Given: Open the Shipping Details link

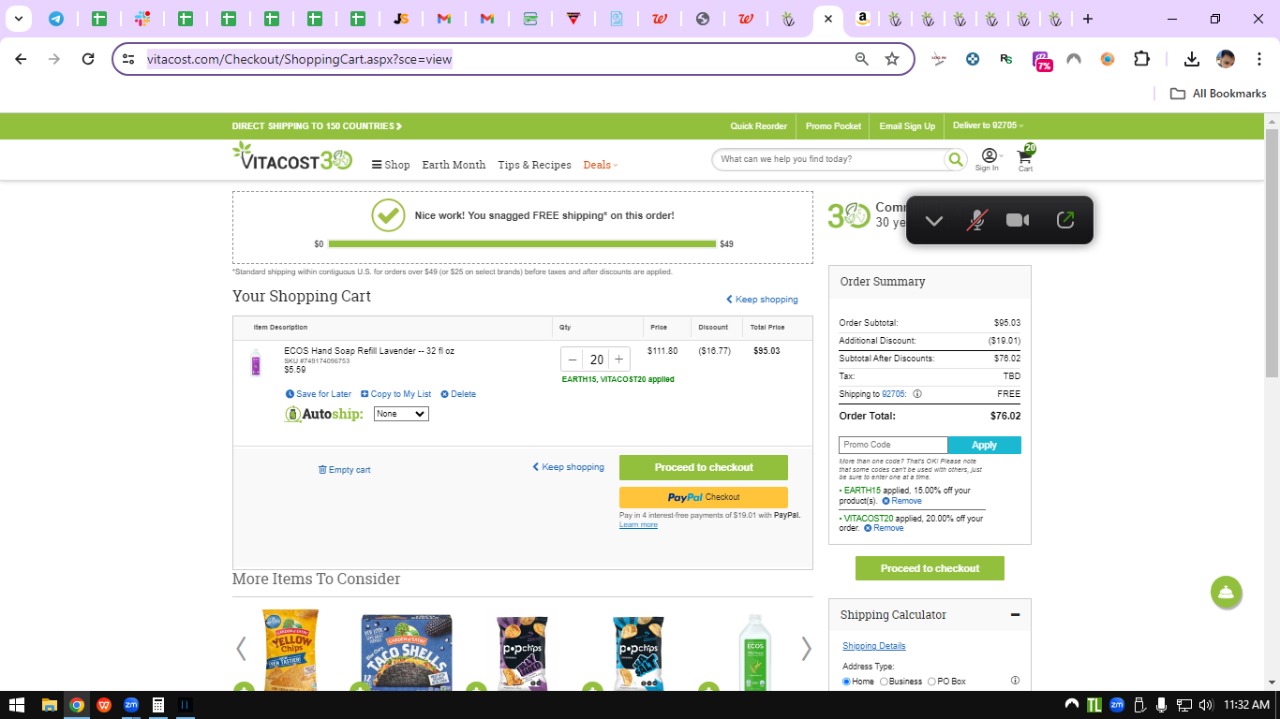Looking at the screenshot, I should tap(874, 646).
